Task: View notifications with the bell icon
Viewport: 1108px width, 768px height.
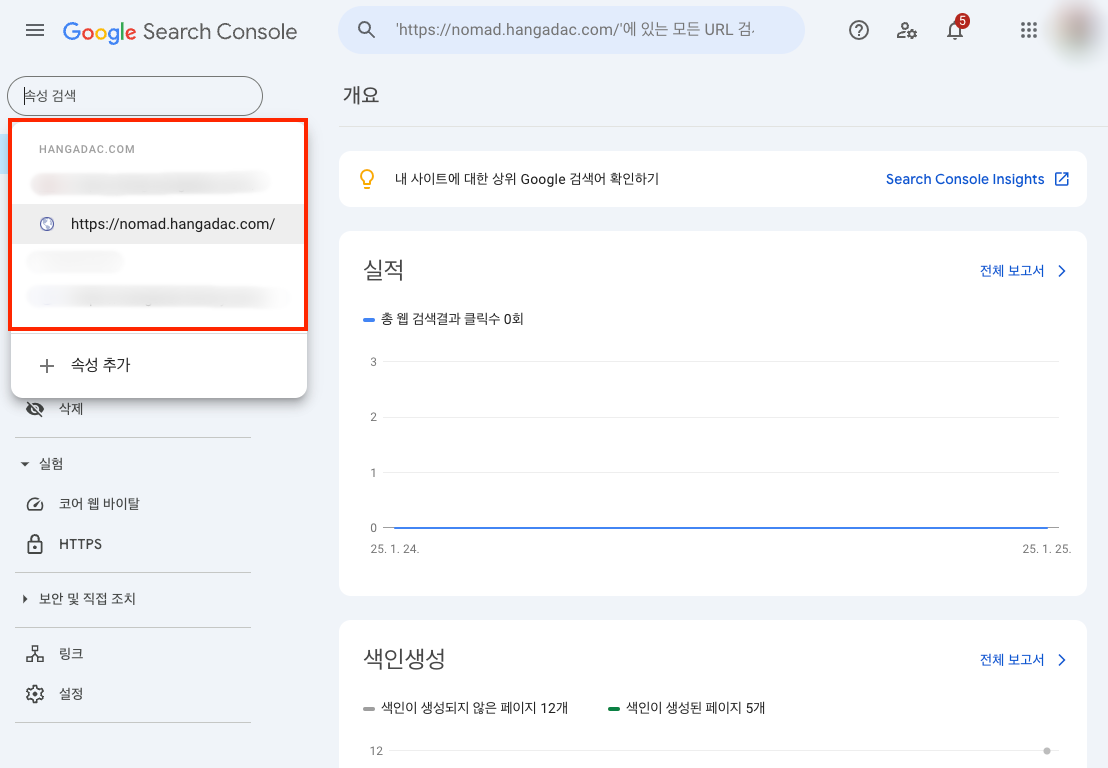Action: point(954,31)
